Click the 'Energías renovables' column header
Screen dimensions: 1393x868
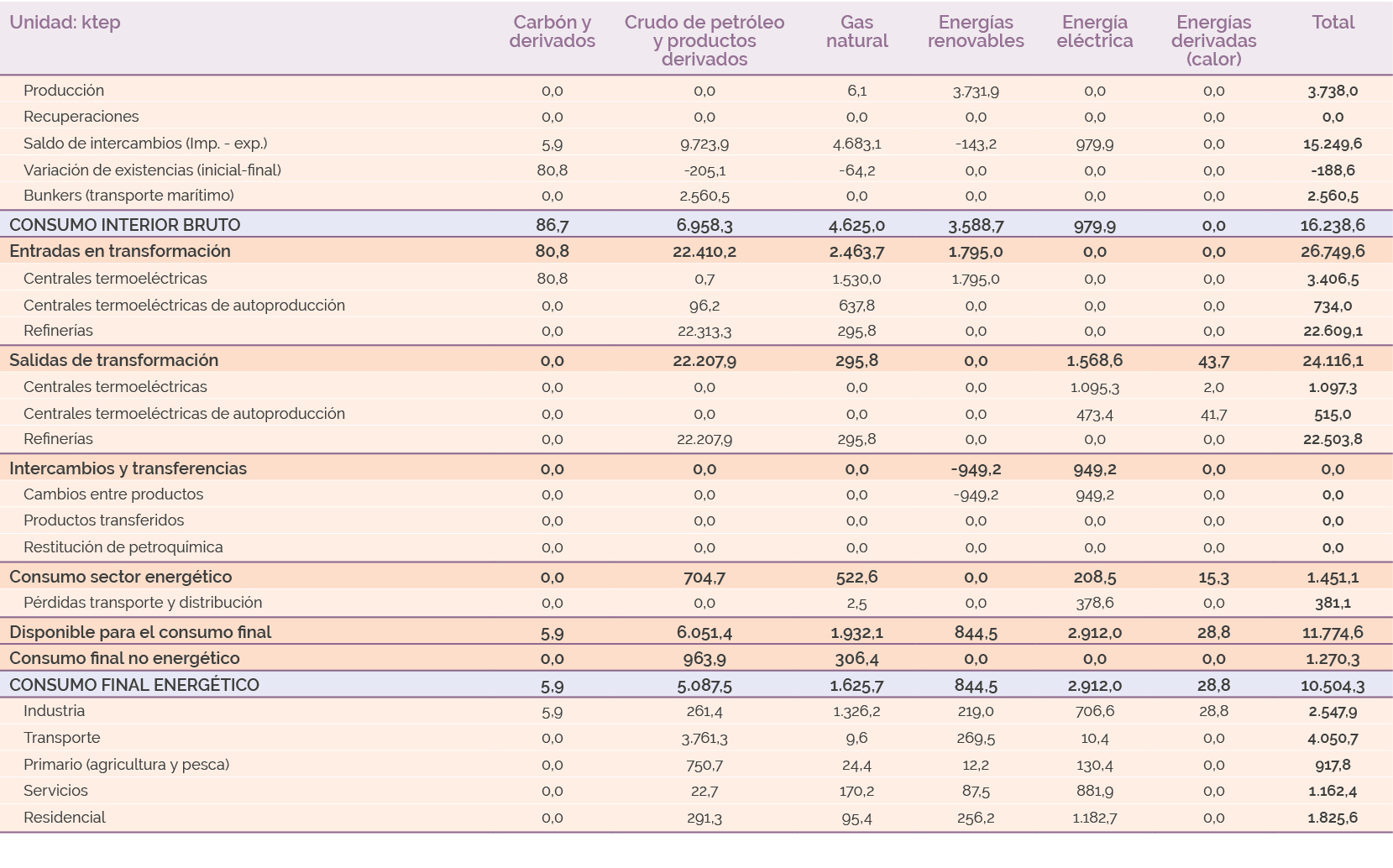pos(976,32)
